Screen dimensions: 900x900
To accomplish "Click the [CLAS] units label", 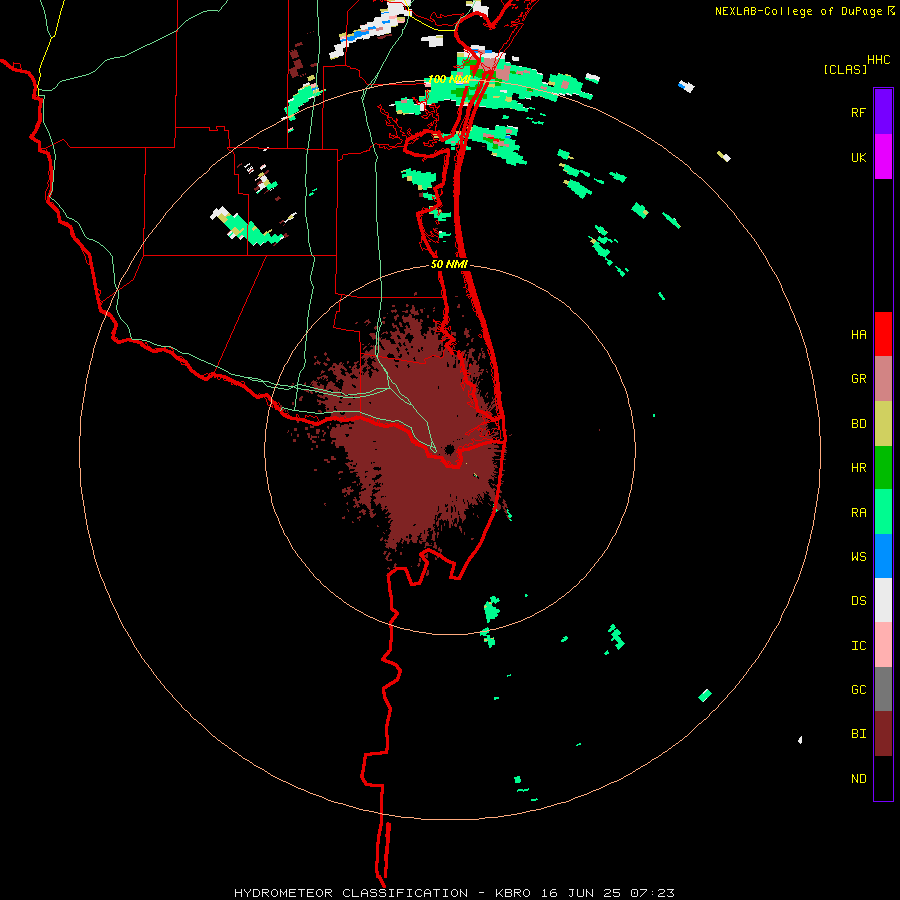I will [845, 69].
